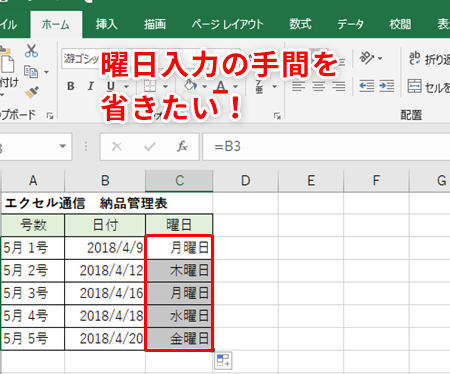Screen dimensions: 450x374
Task: Open the Underline style dropdown
Action: (x=126, y=87)
